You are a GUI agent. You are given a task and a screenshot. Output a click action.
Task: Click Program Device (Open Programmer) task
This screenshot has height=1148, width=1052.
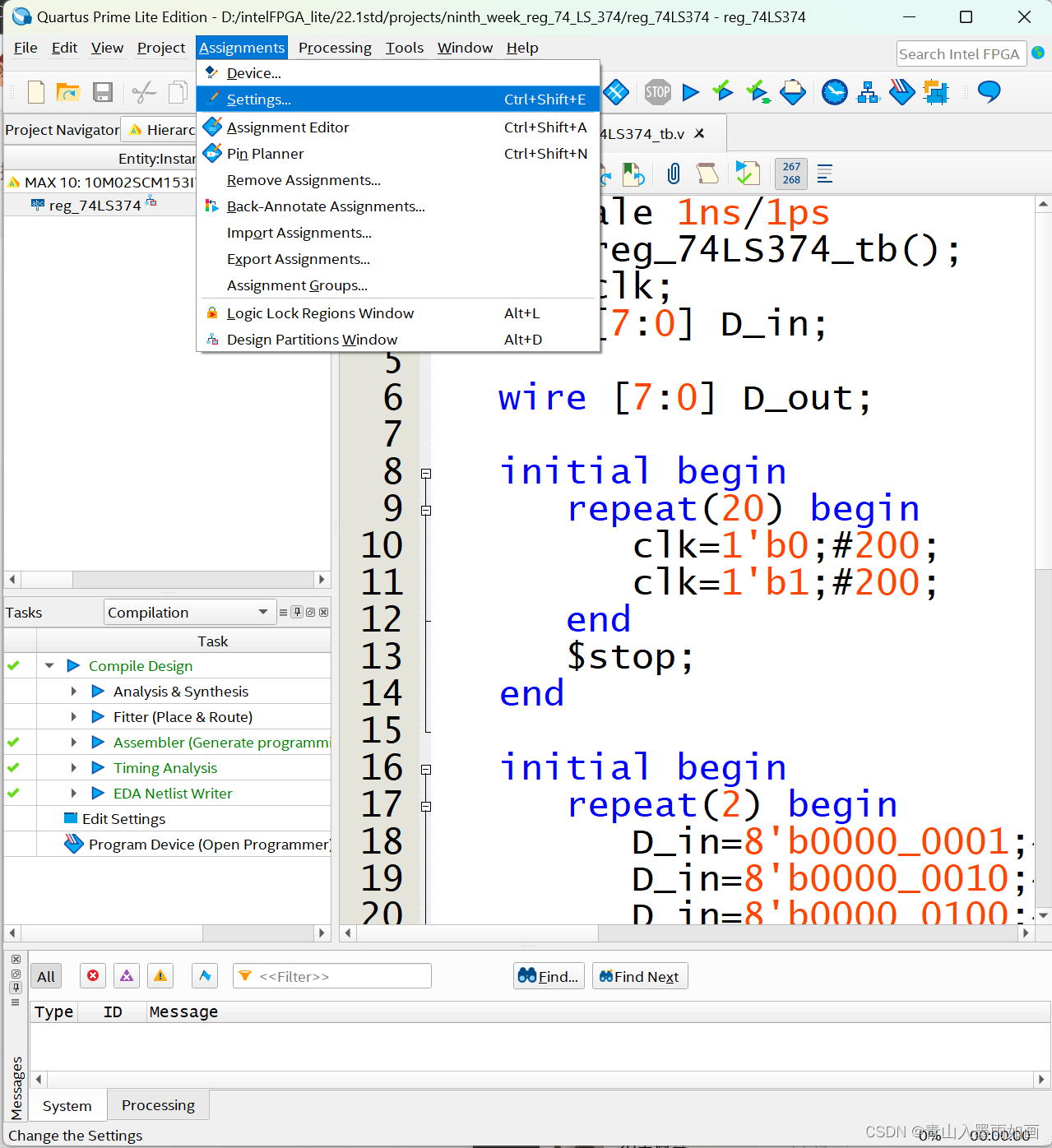click(x=210, y=844)
